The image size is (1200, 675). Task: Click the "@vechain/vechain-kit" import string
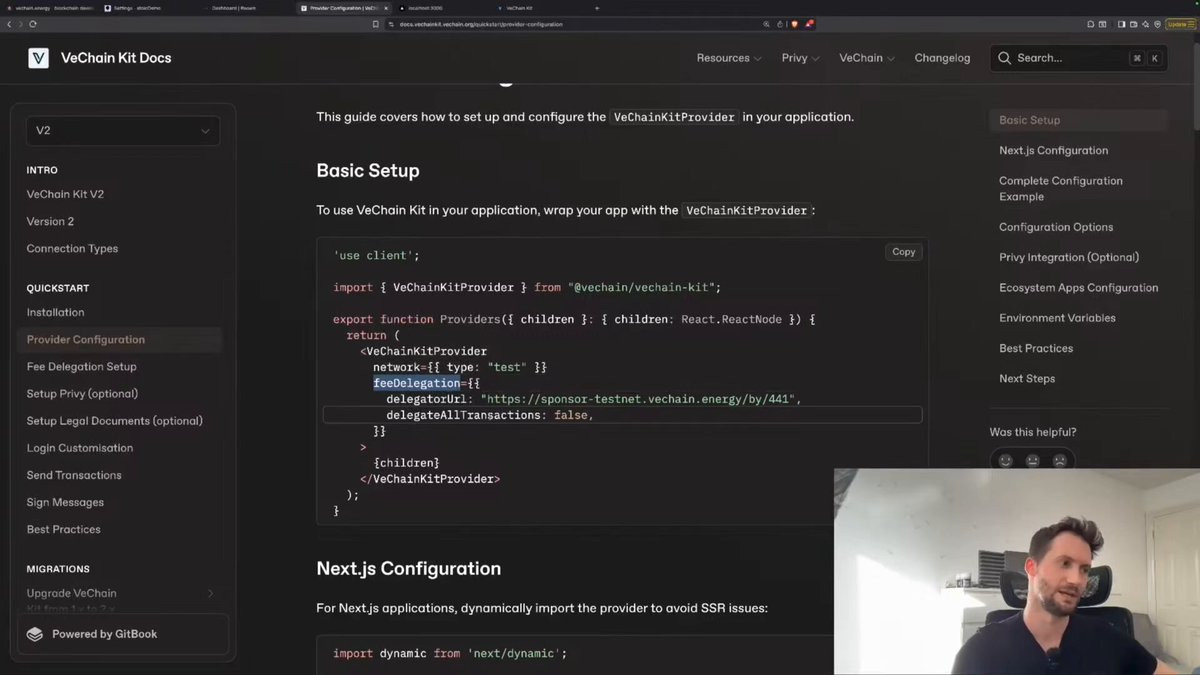pos(642,287)
